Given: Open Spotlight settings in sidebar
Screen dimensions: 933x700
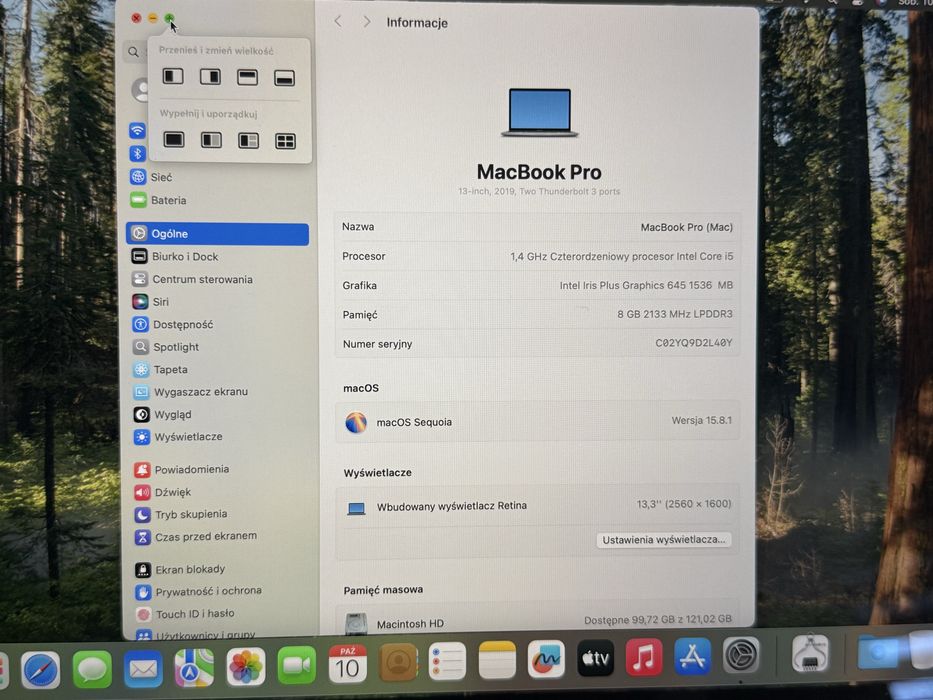Looking at the screenshot, I should point(218,347).
